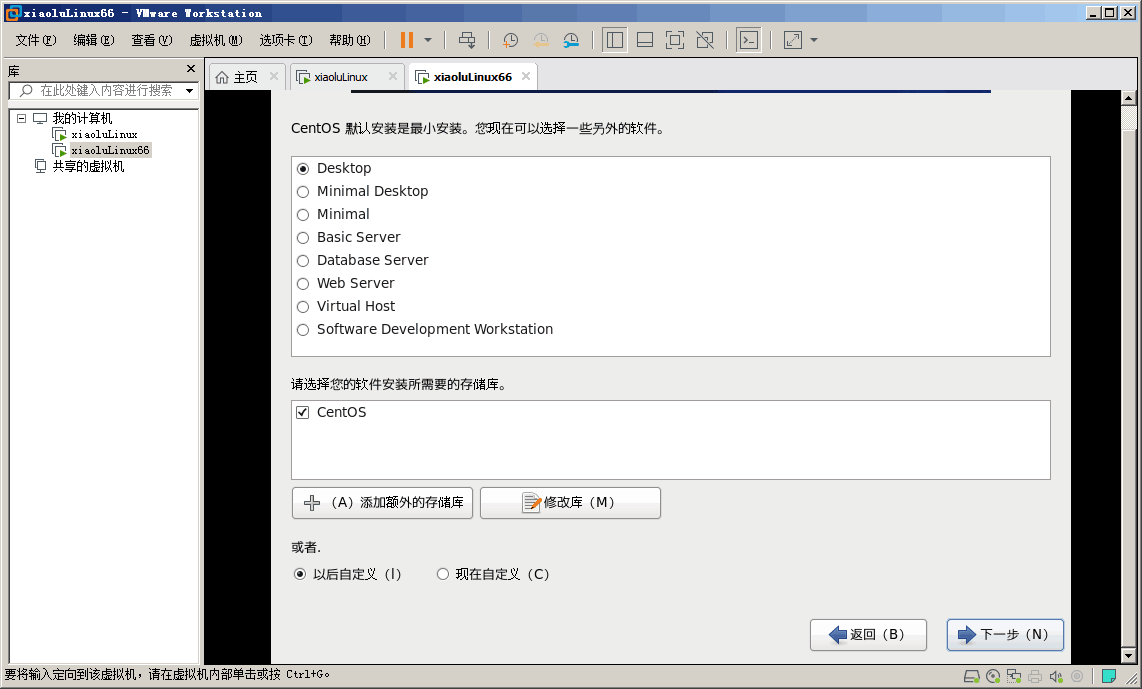Open the 编辑 menu
Screen dimensions: 1142x689
point(94,40)
